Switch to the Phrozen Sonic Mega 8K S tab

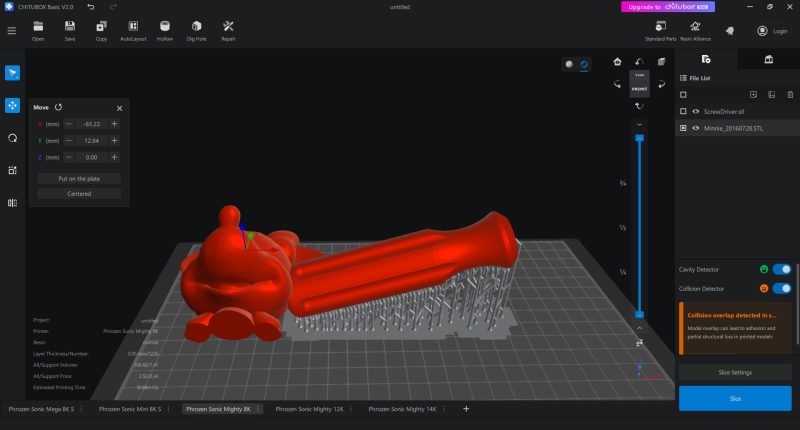(41, 409)
